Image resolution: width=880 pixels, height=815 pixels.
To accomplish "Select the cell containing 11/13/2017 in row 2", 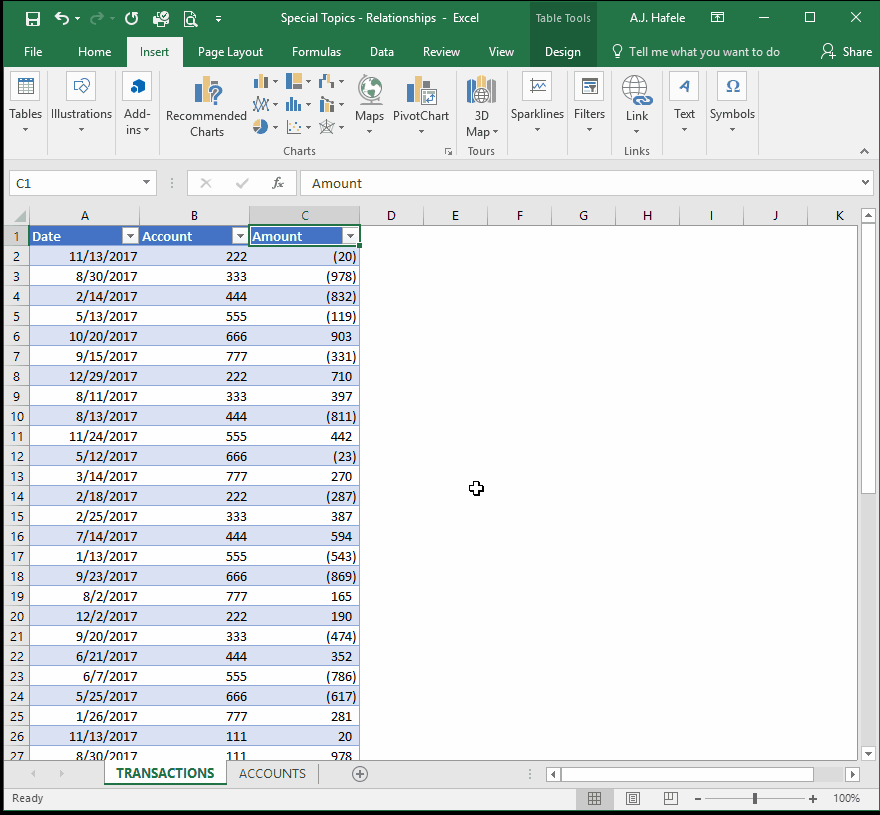I will 84,257.
